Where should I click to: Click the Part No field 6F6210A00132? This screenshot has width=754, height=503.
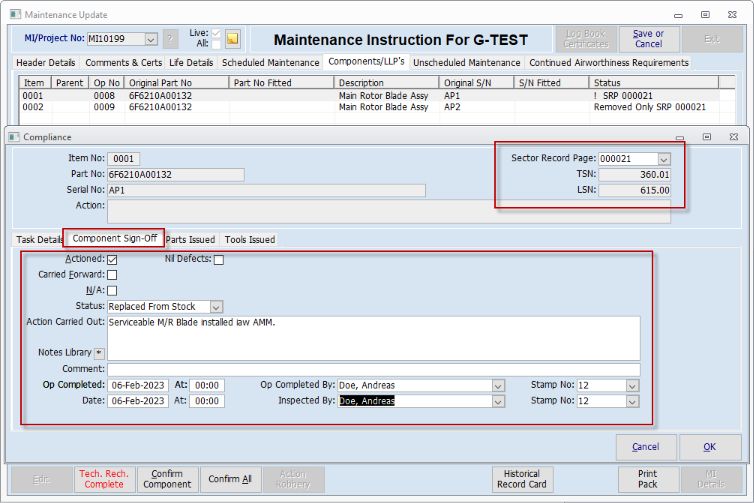pos(176,175)
